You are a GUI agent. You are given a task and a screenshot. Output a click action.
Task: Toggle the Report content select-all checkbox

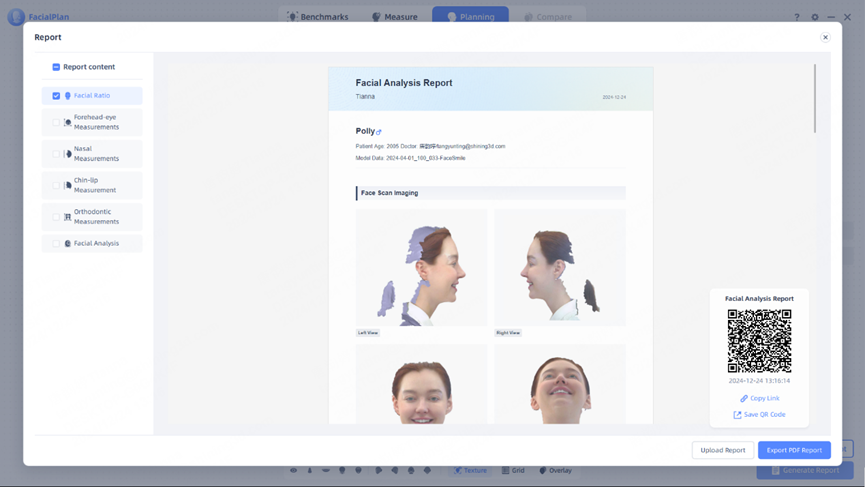coord(56,67)
